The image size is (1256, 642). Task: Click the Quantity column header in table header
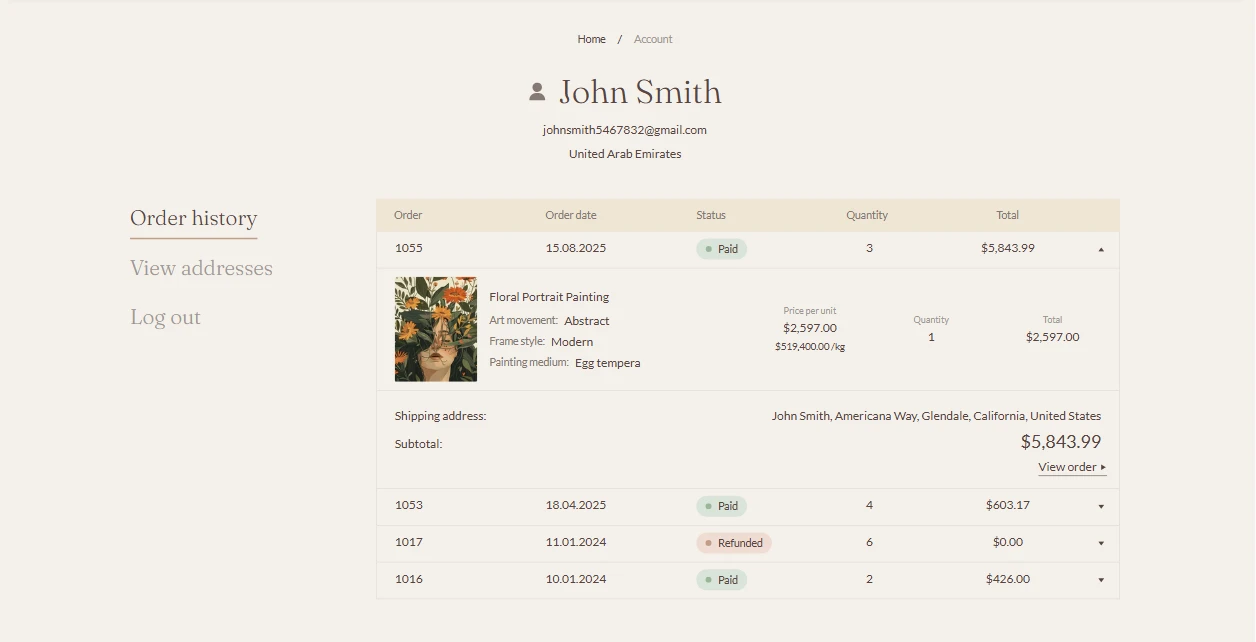[x=867, y=215]
